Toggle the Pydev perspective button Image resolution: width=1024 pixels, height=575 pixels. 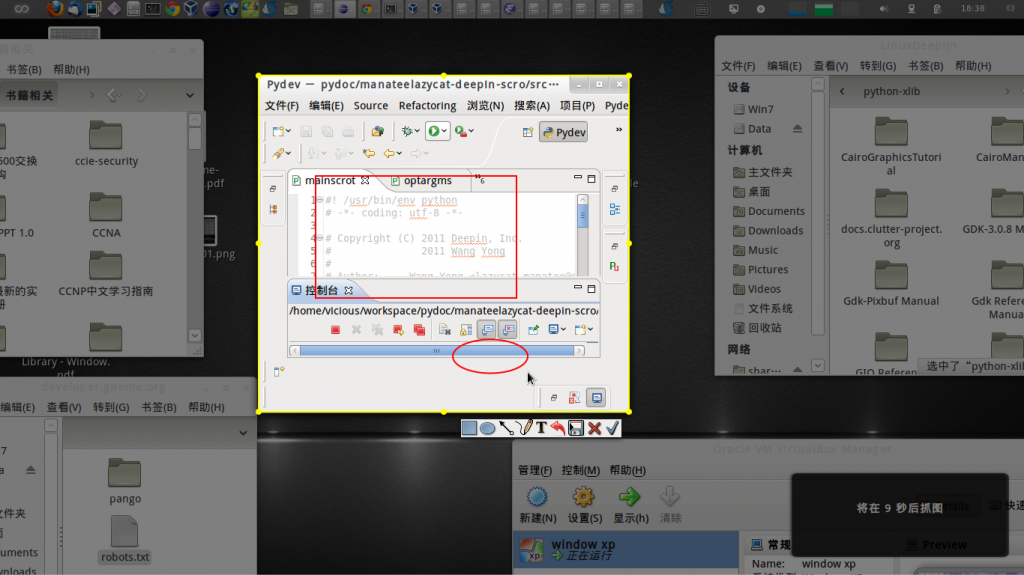(564, 132)
